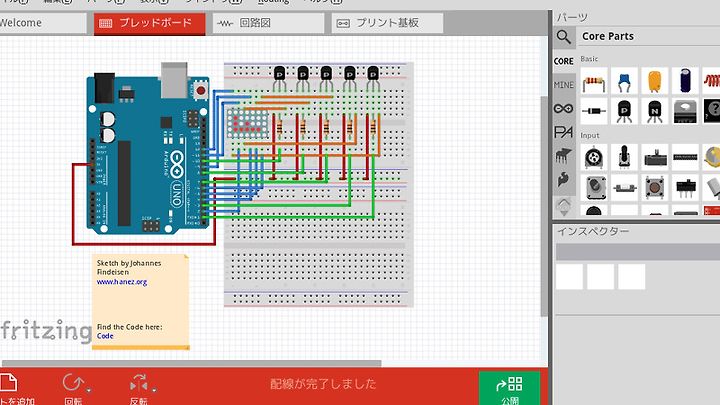Open the flip options dropdown arrow
The image size is (720, 405).
154,390
